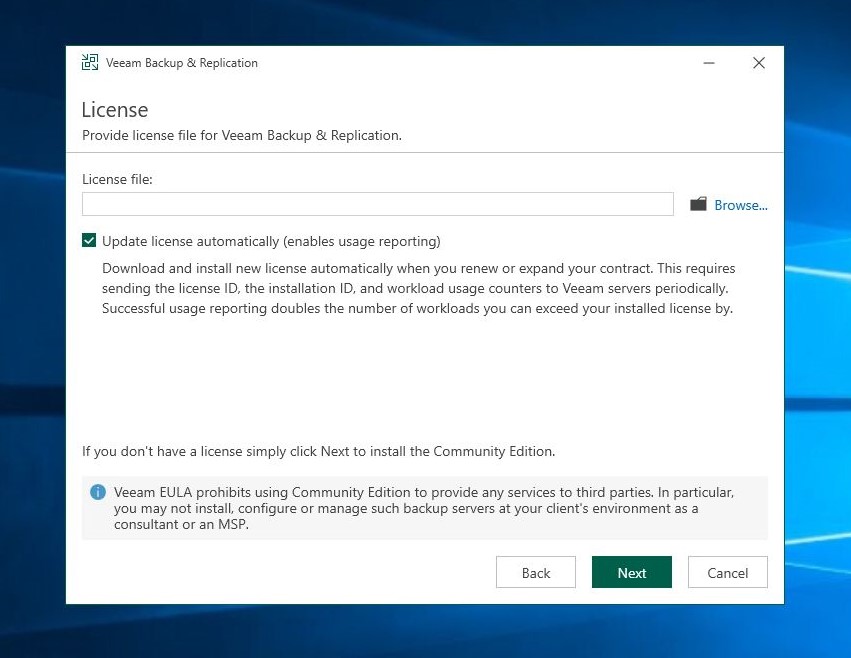Click the 'Download and install new license' description

(418, 288)
